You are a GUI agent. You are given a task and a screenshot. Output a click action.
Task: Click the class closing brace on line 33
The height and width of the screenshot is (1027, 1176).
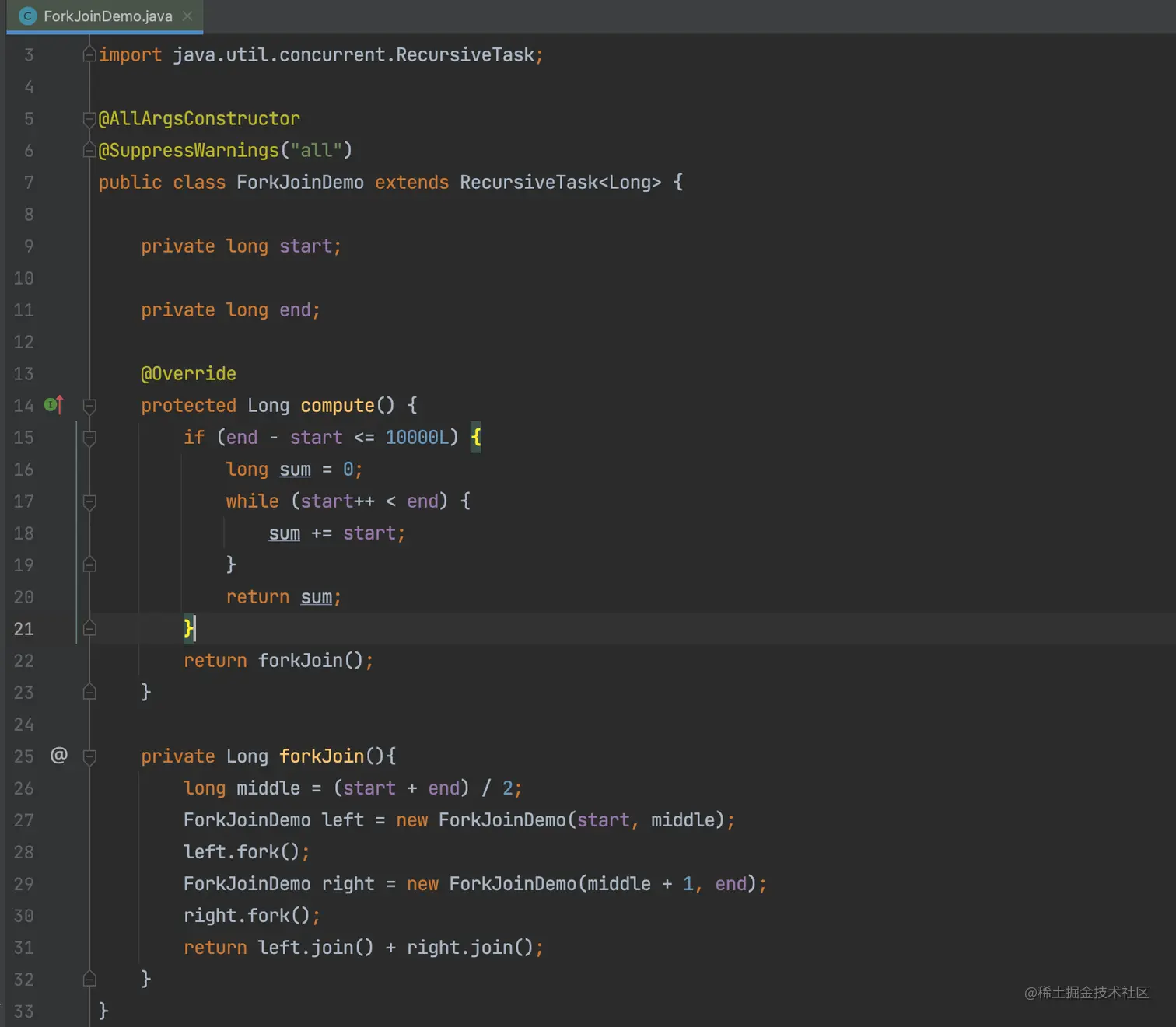coord(103,1011)
